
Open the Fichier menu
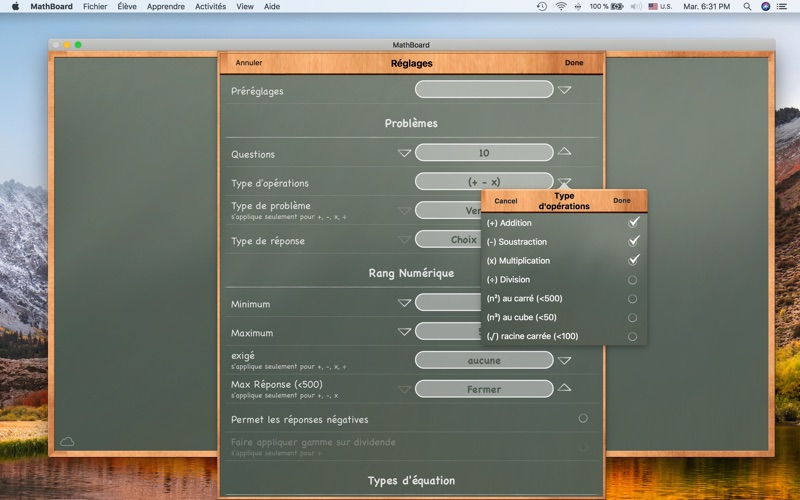(x=95, y=7)
